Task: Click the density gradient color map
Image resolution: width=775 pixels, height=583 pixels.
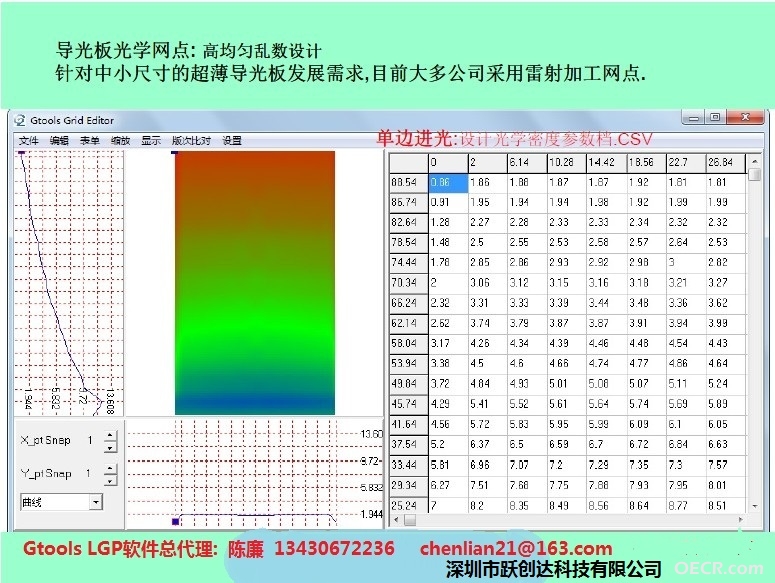Action: (255, 283)
